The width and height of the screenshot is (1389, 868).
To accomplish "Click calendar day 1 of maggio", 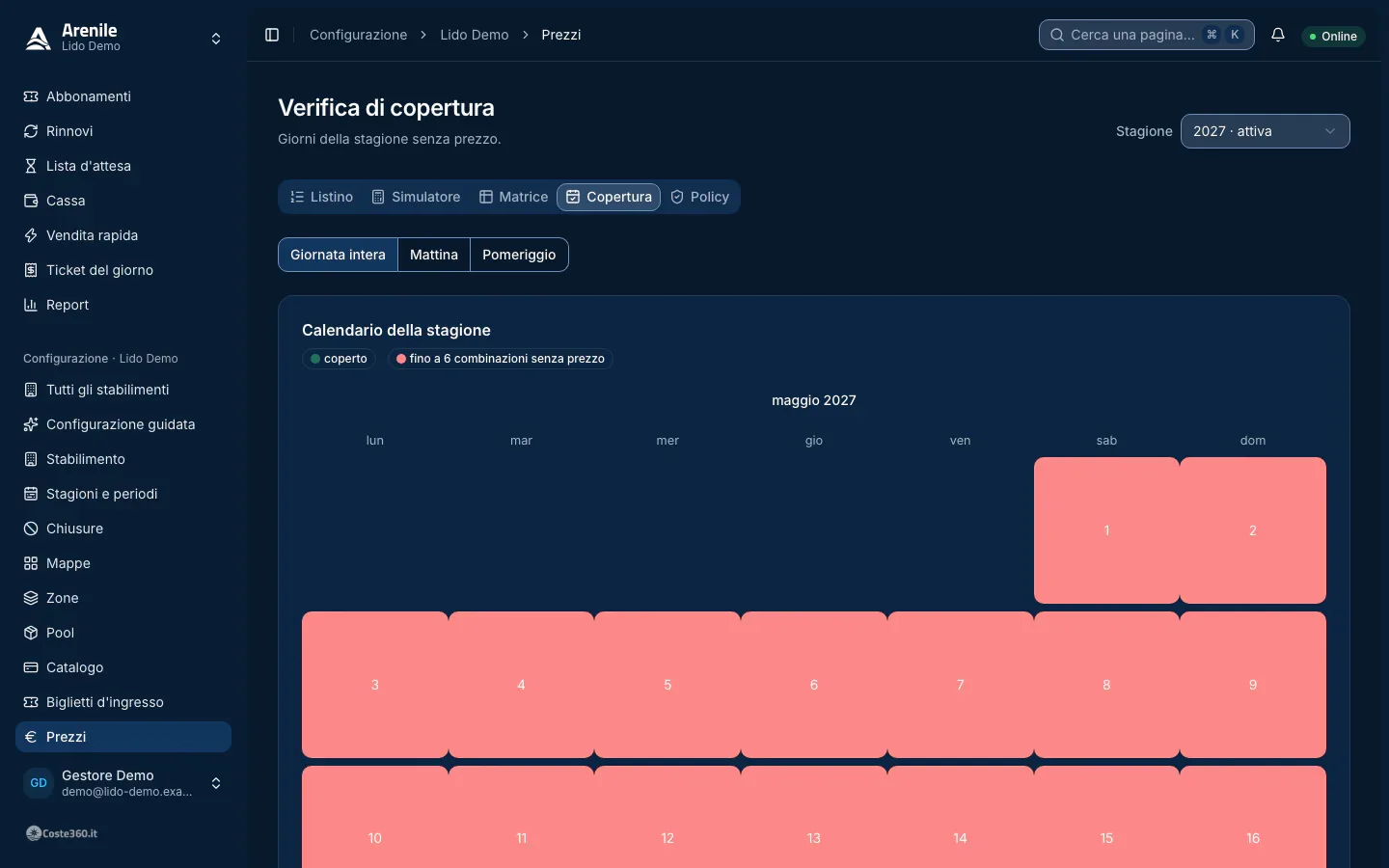I will pyautogui.click(x=1106, y=530).
